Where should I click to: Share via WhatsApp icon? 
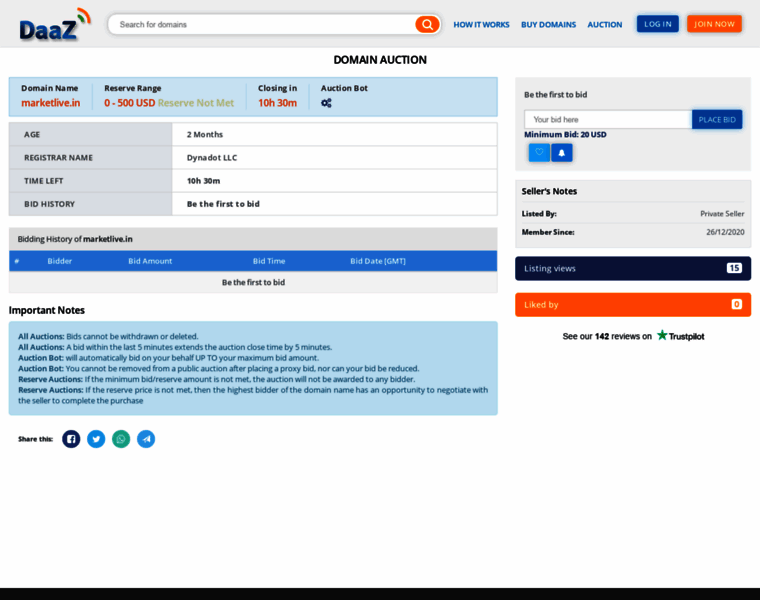coord(121,439)
